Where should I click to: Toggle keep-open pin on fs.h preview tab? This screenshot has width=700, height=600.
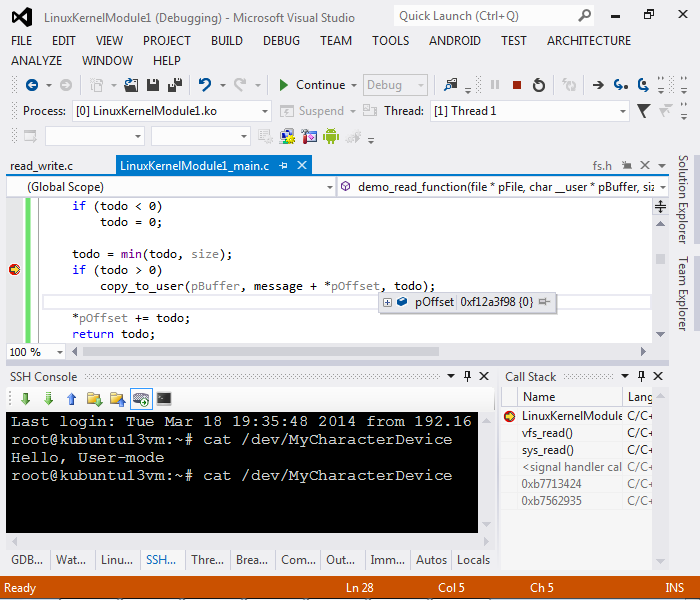coord(627,166)
